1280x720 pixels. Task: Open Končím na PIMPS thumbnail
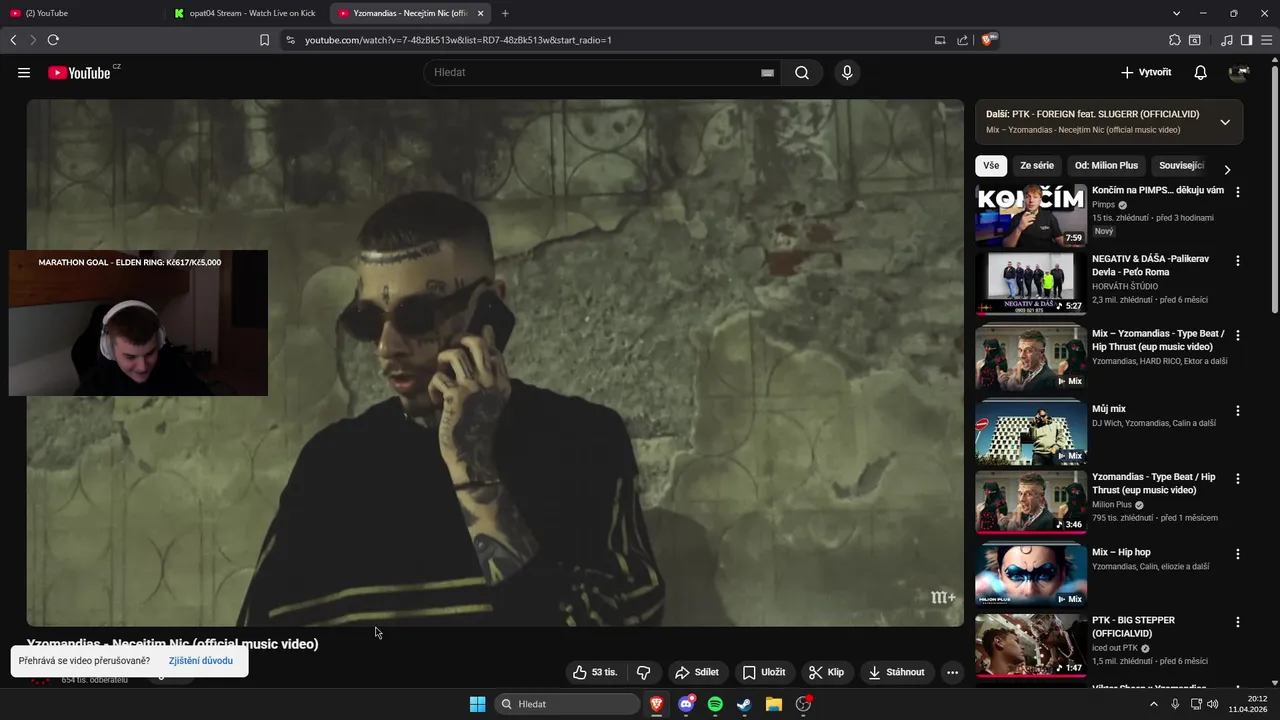pos(1031,215)
